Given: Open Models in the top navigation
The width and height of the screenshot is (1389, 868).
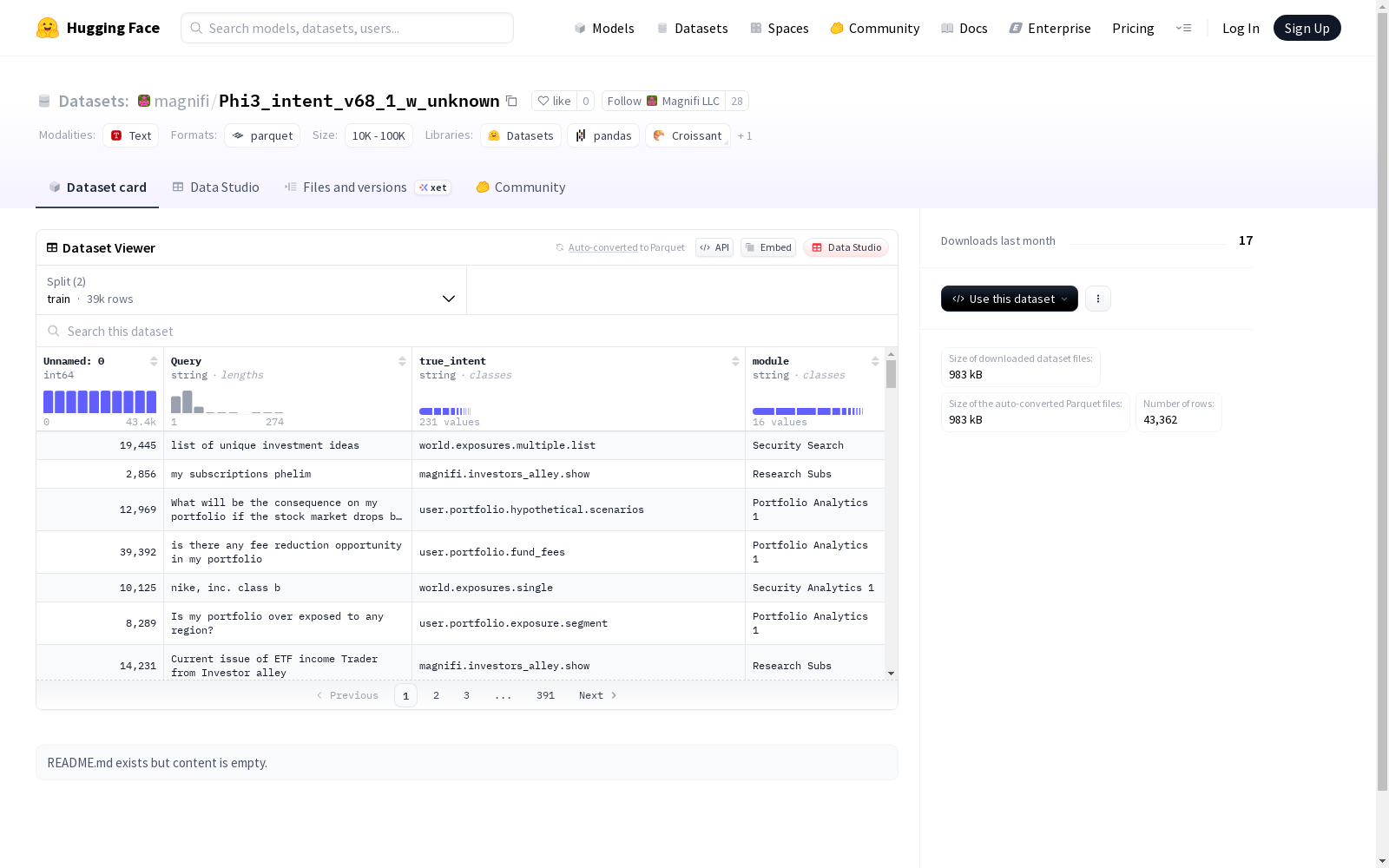Looking at the screenshot, I should (604, 28).
